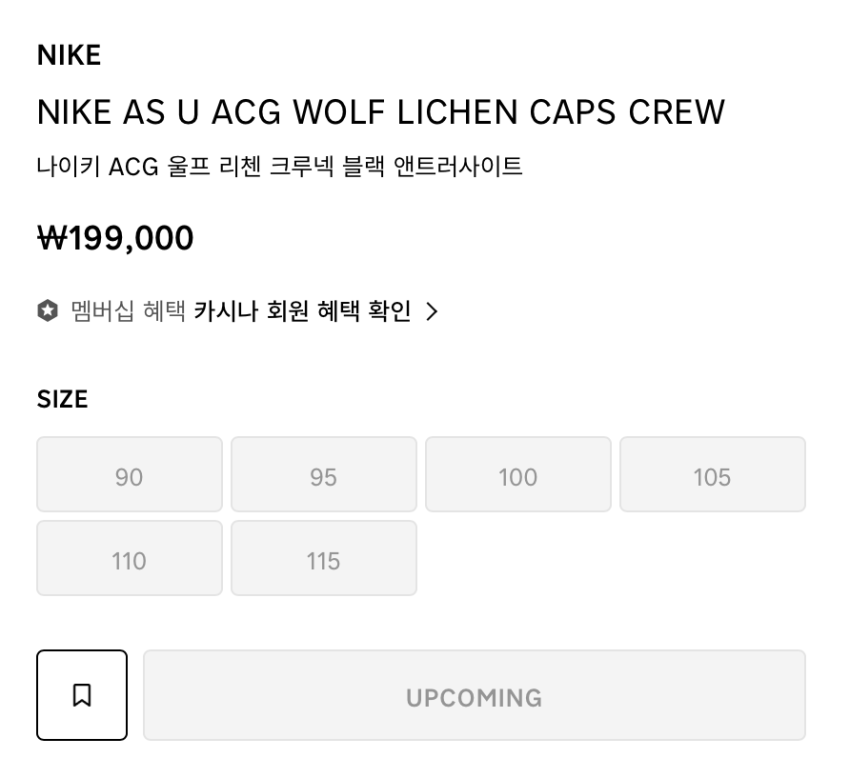
Task: Open the 카시나 회원 혜택 확인 link
Action: [x=302, y=312]
